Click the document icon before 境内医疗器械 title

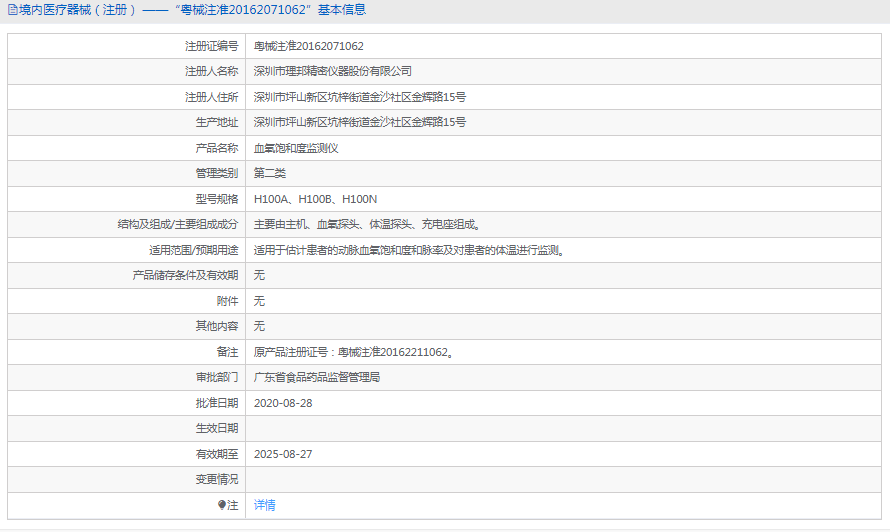[x=12, y=10]
